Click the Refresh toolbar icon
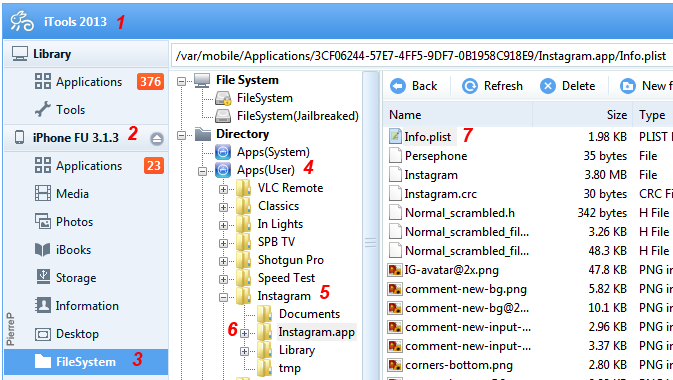Screen dimensions: 673x380 pos(470,86)
